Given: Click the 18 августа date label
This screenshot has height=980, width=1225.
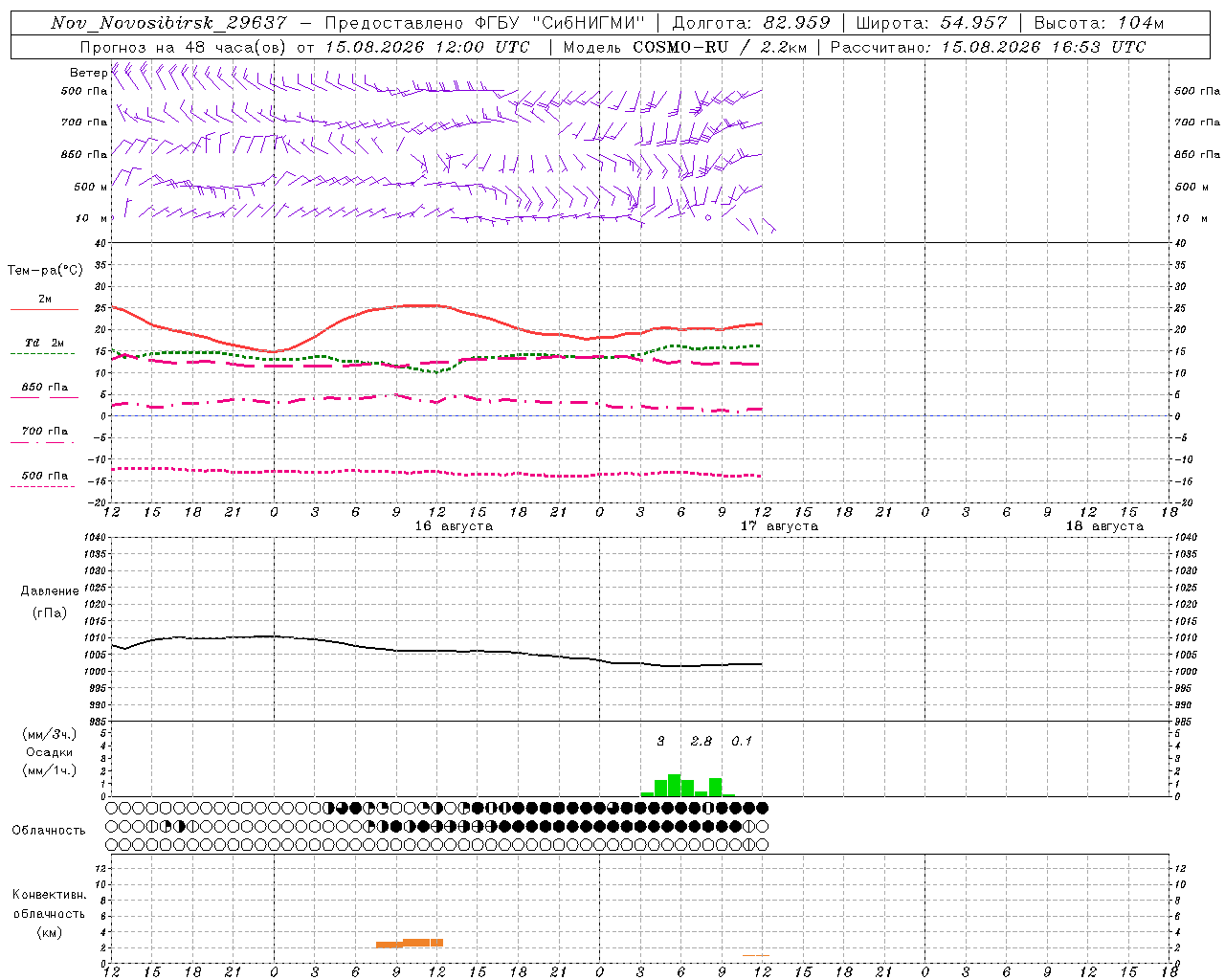Looking at the screenshot, I should [1104, 526].
